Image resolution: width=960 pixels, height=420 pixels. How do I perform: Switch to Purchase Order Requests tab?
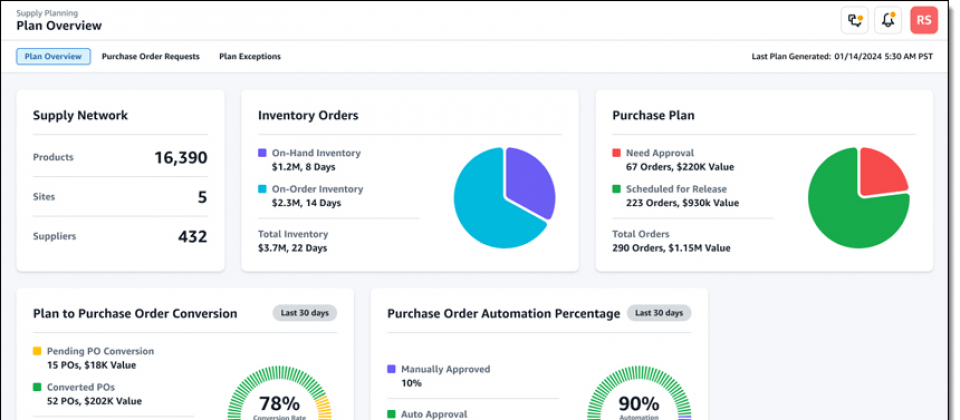point(151,56)
